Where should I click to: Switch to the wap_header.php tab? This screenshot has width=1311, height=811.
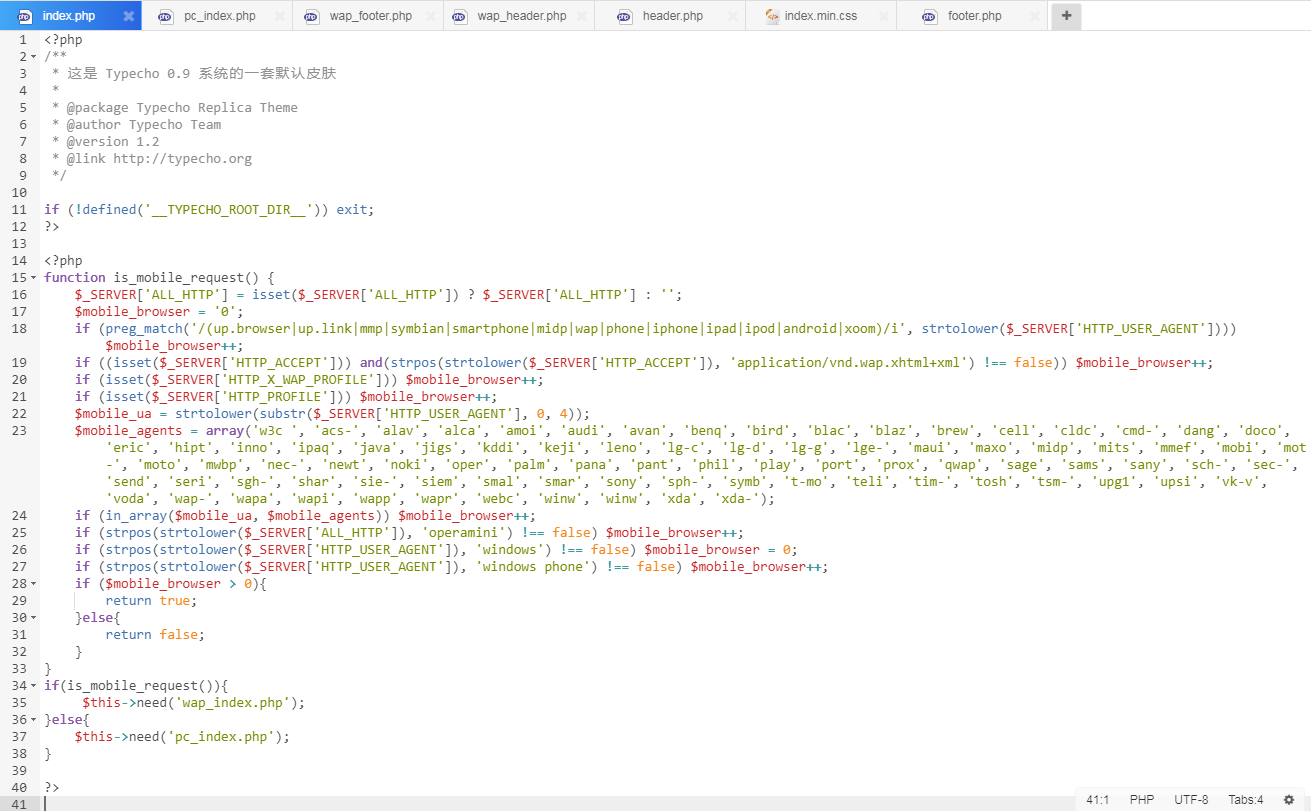(x=519, y=16)
